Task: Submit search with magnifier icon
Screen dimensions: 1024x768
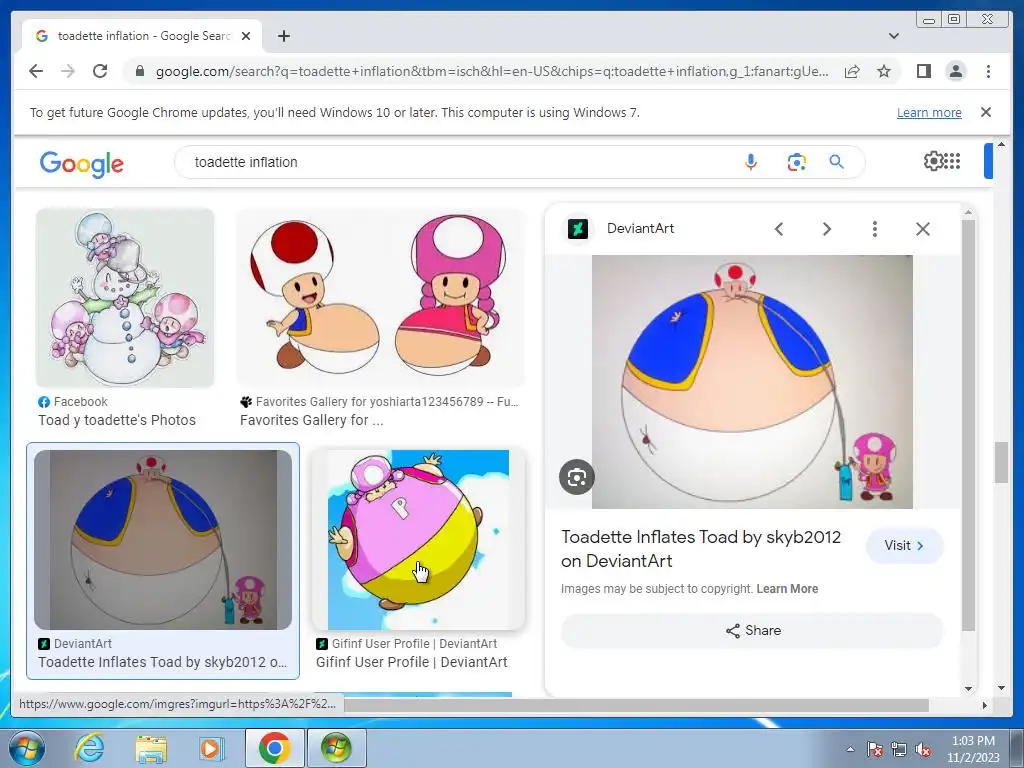Action: click(837, 162)
